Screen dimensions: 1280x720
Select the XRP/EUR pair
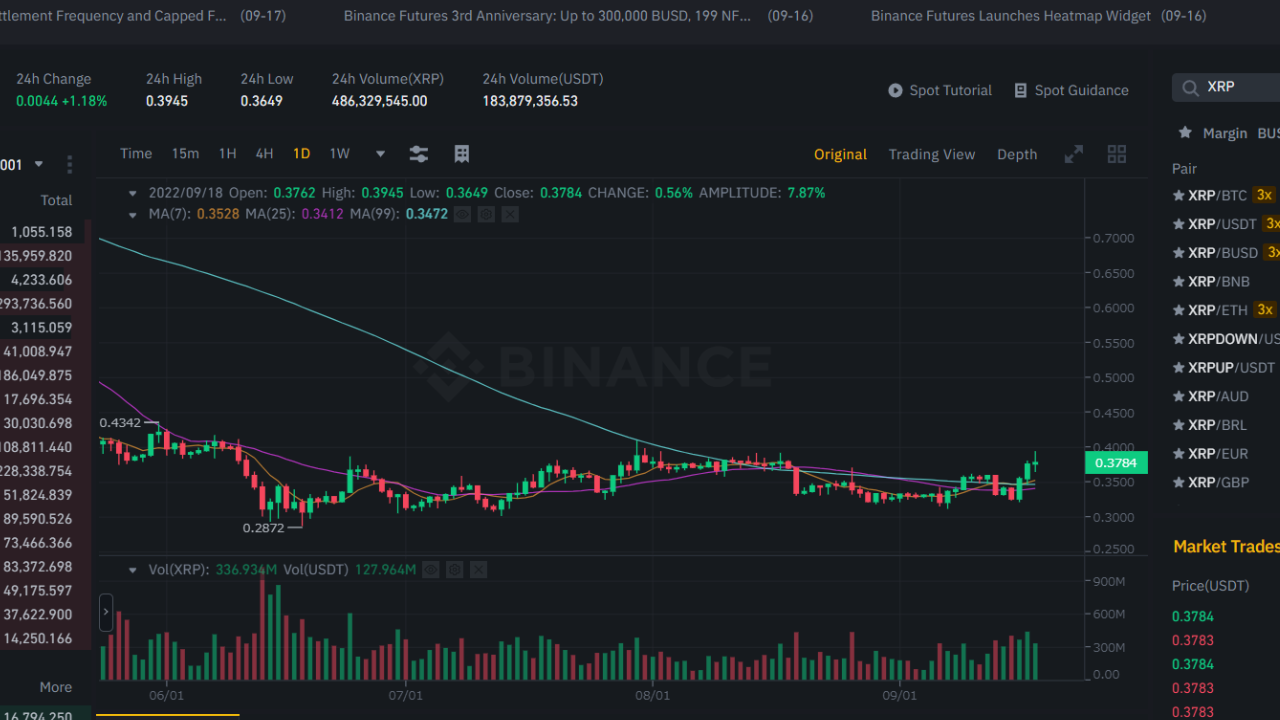tap(1218, 454)
